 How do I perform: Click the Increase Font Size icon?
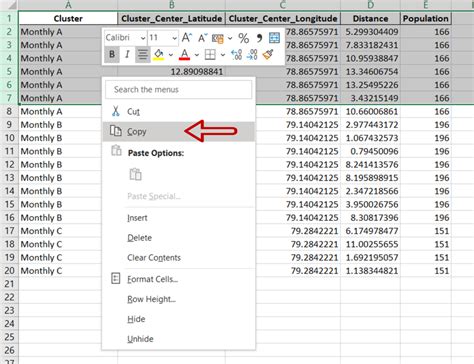point(187,38)
